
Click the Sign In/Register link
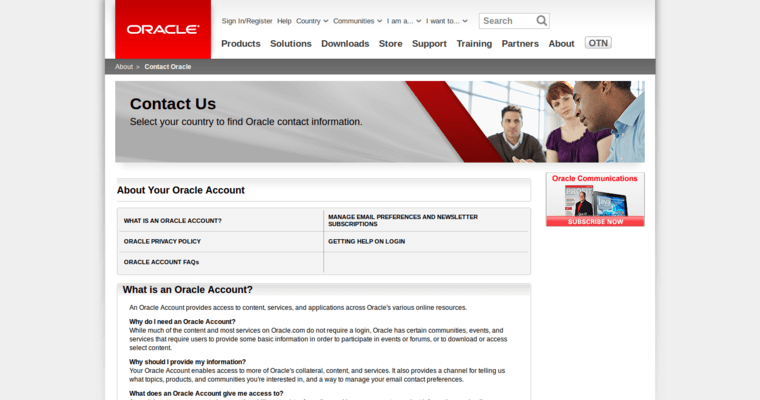pyautogui.click(x=247, y=21)
